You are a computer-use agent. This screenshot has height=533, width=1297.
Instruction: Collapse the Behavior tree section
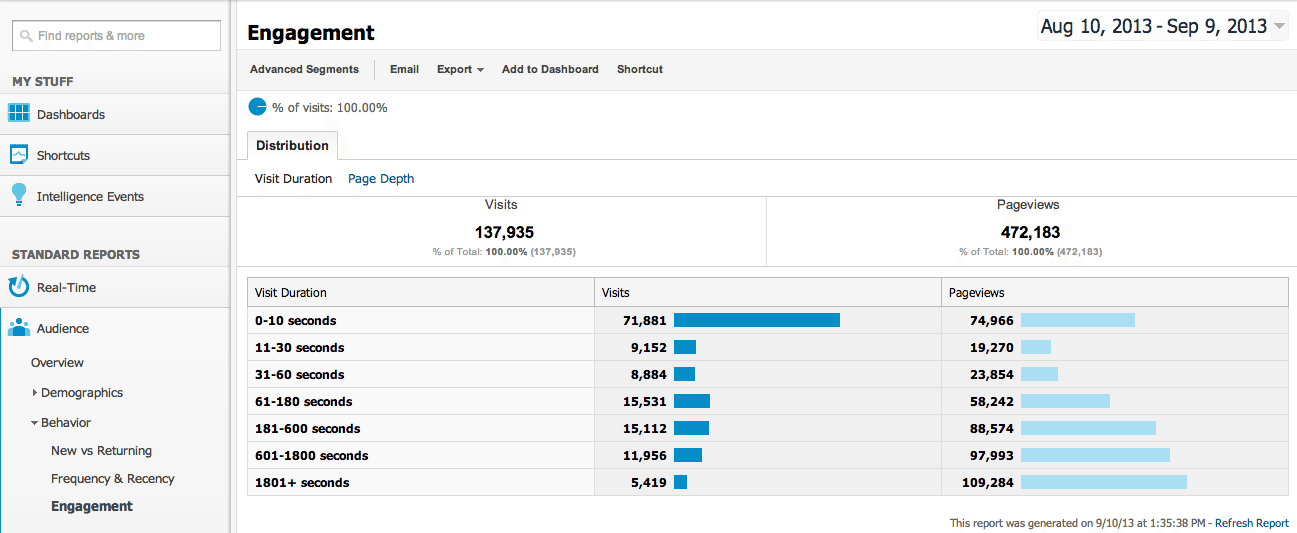[x=35, y=423]
